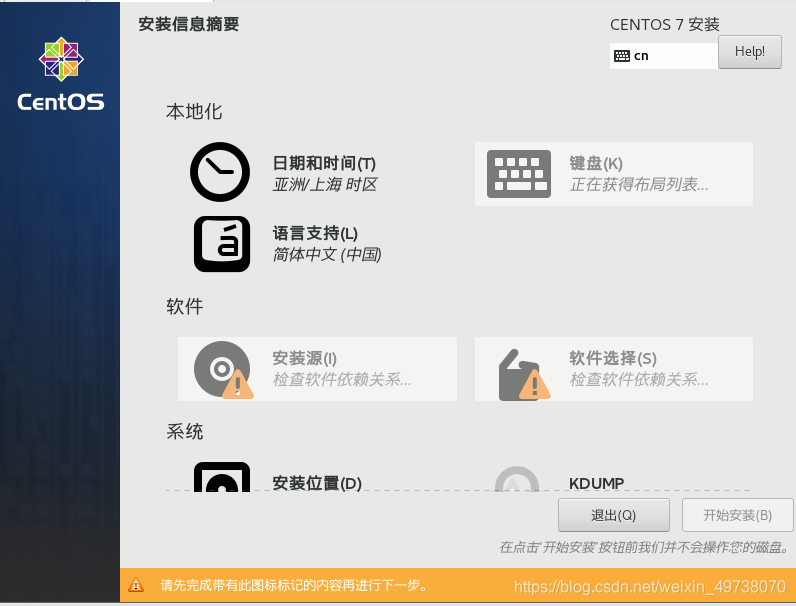Click the Help! button
The height and width of the screenshot is (606, 796).
(x=750, y=52)
